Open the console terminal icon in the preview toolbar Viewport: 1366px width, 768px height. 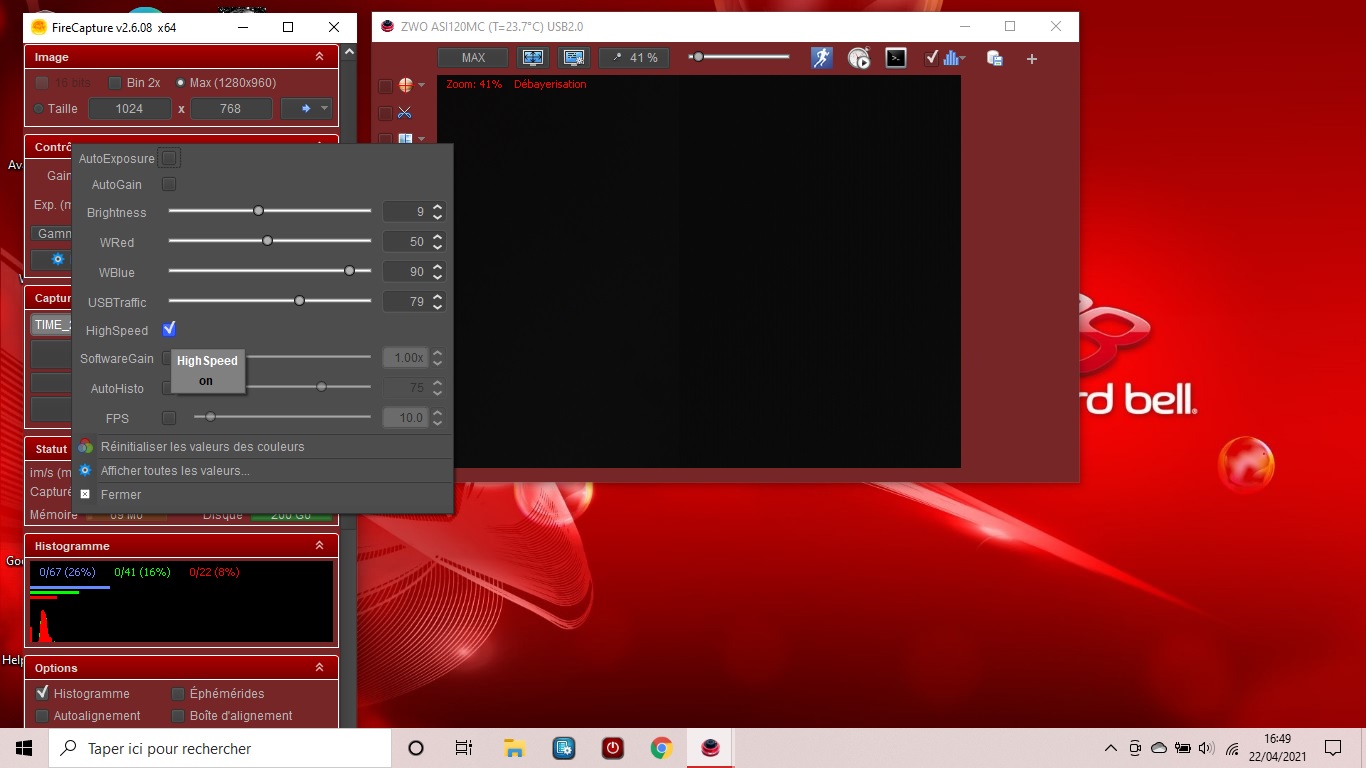[x=897, y=58]
